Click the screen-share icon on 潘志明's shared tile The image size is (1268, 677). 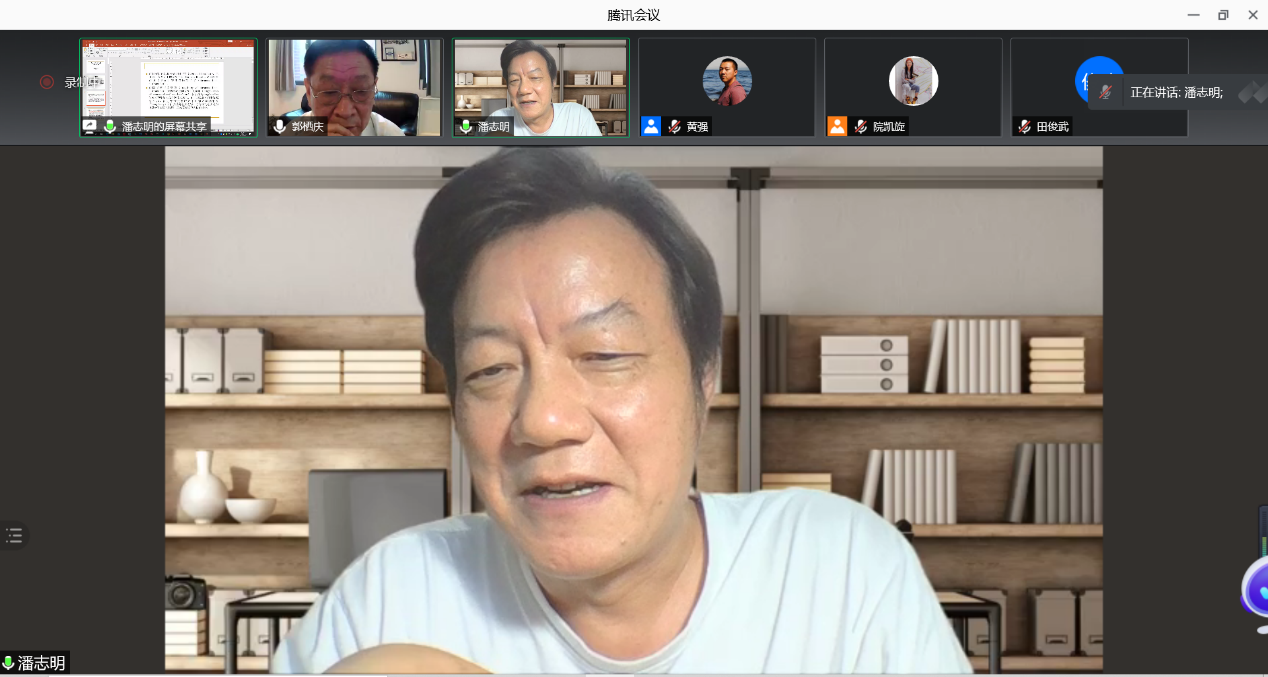click(x=90, y=127)
